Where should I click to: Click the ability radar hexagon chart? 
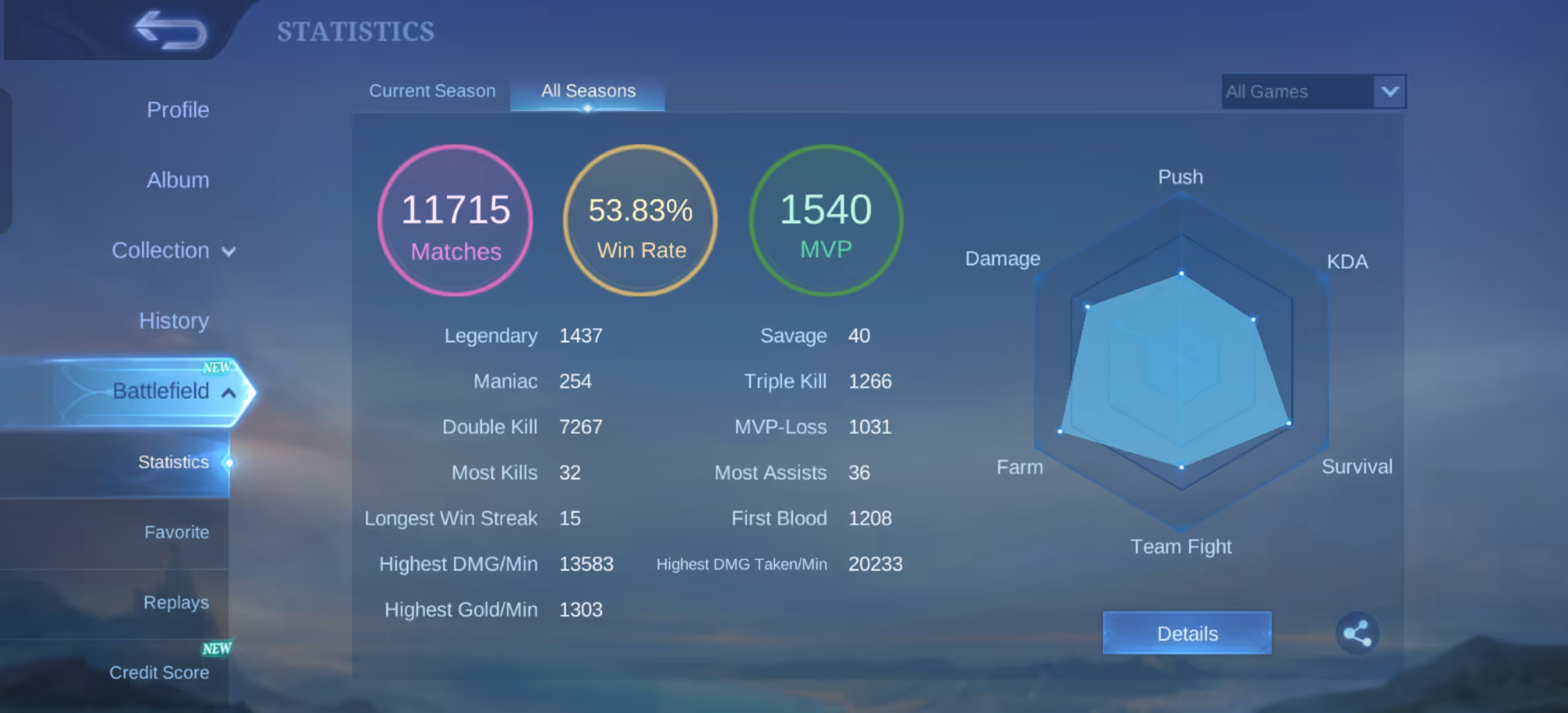click(x=1181, y=363)
